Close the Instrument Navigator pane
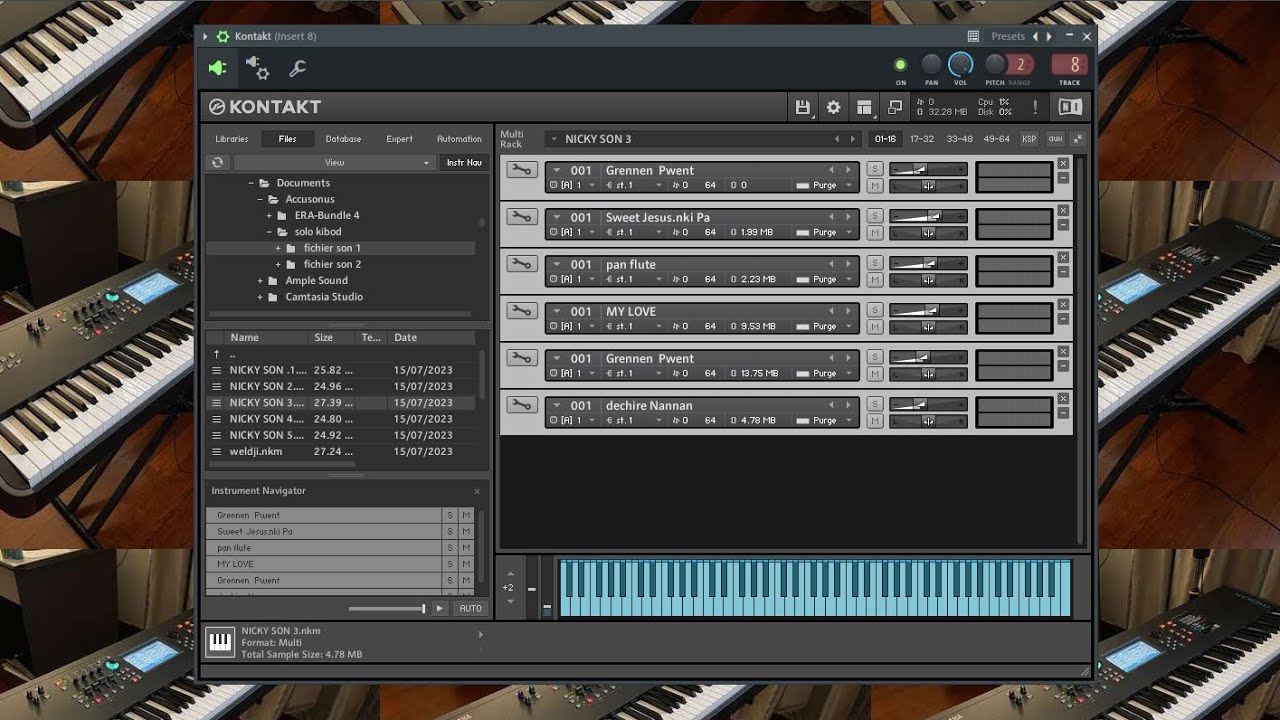The image size is (1280, 720). pyautogui.click(x=477, y=491)
